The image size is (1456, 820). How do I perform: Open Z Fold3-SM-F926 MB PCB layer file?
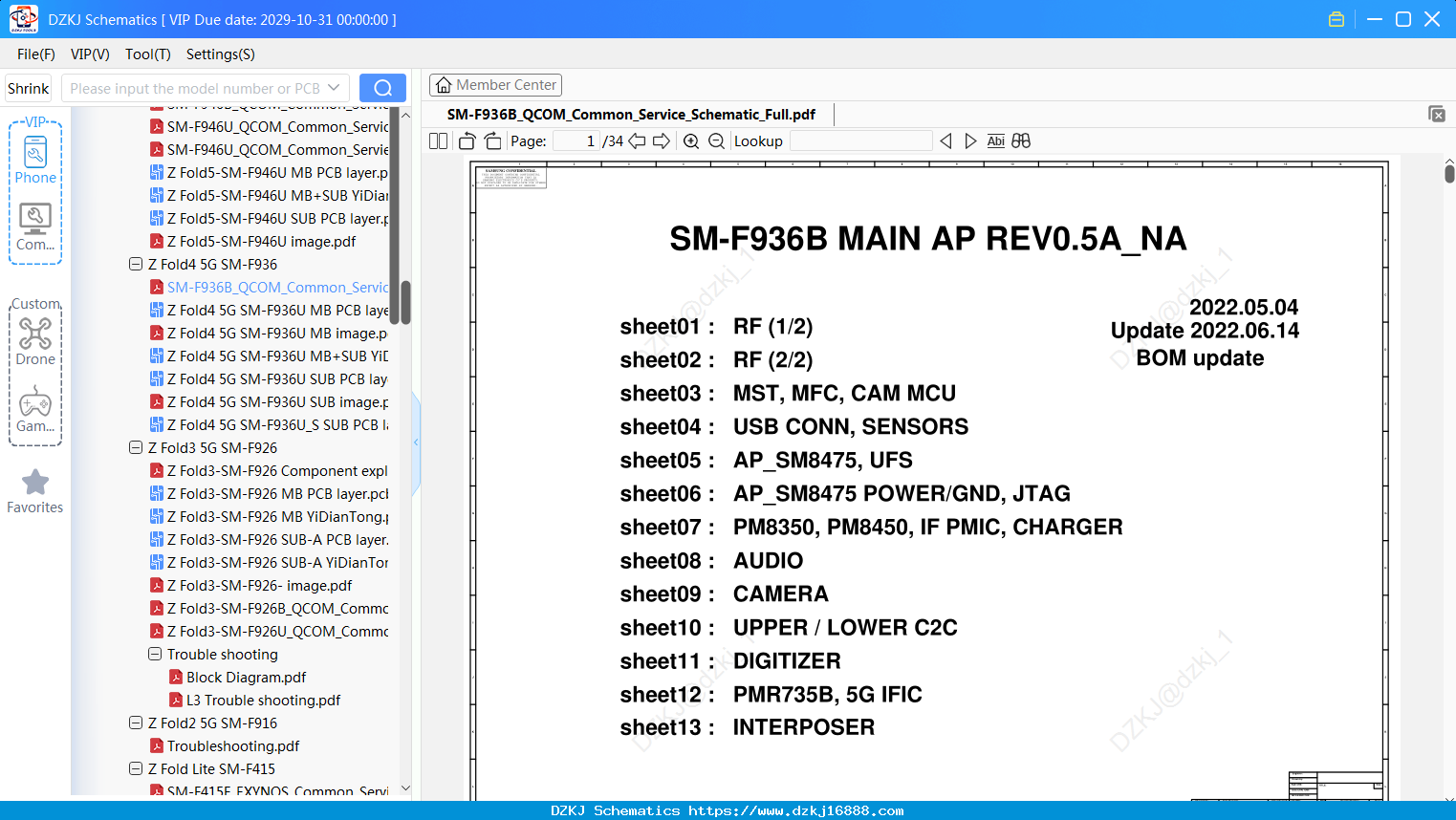(269, 494)
